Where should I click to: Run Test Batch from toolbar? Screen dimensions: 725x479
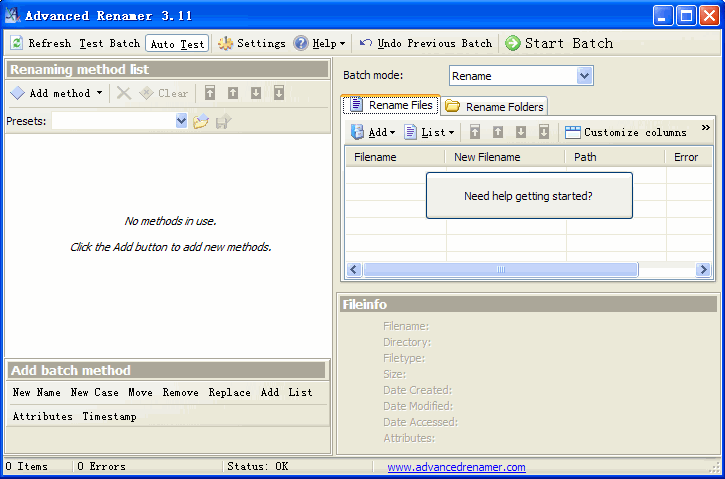(x=110, y=43)
